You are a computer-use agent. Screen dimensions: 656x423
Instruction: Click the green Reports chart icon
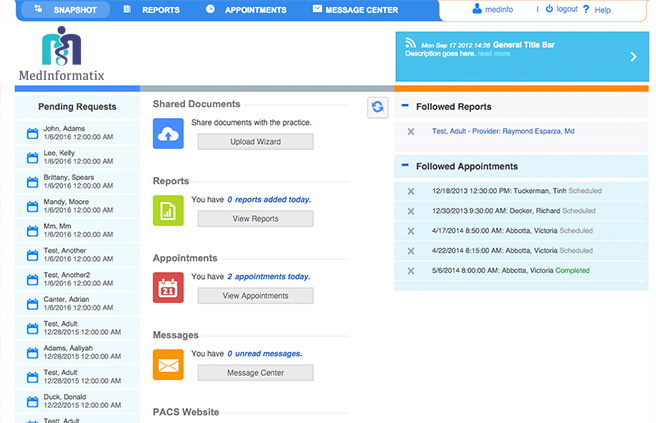coord(167,210)
